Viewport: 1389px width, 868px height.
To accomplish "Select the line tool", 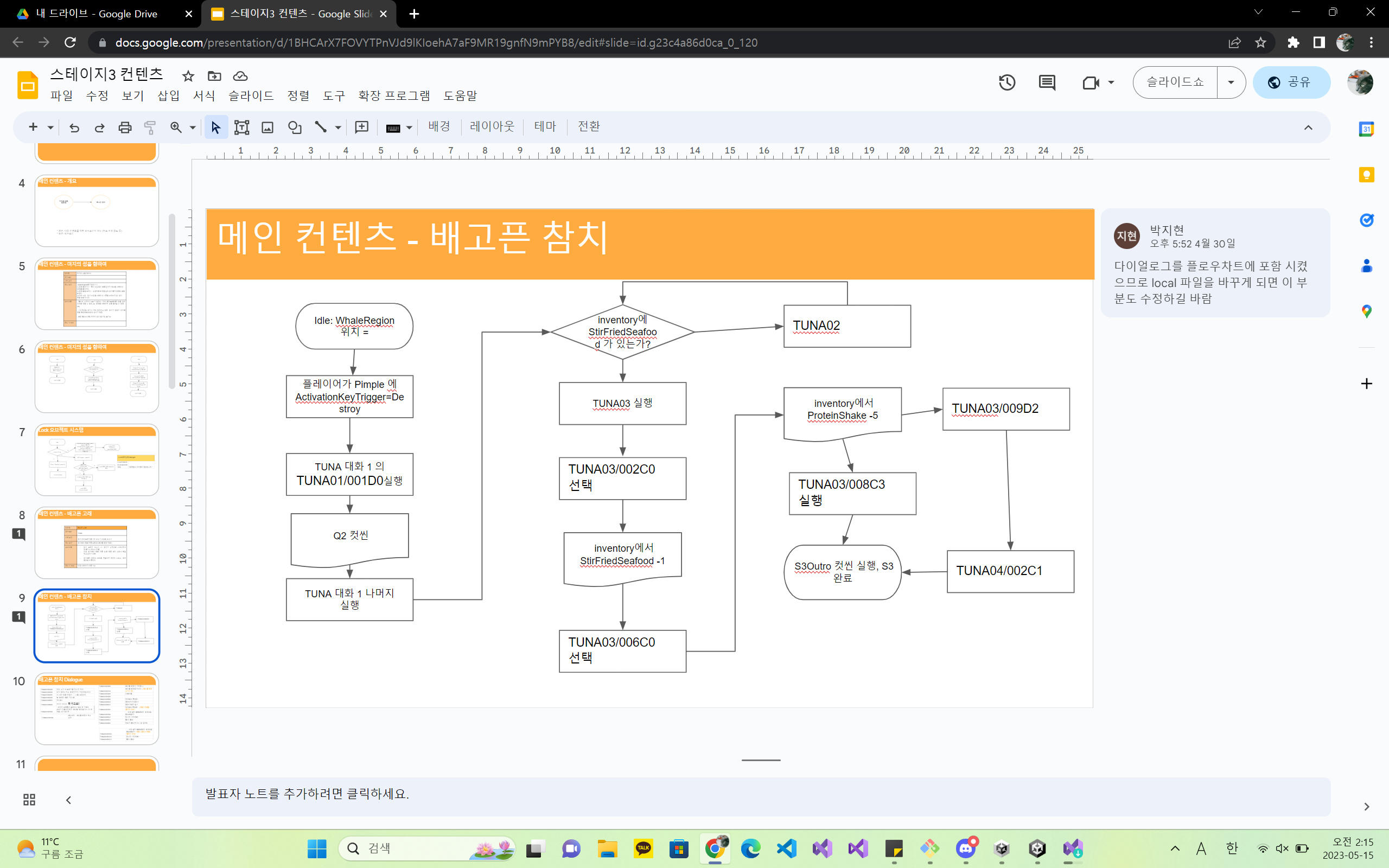I will click(321, 127).
